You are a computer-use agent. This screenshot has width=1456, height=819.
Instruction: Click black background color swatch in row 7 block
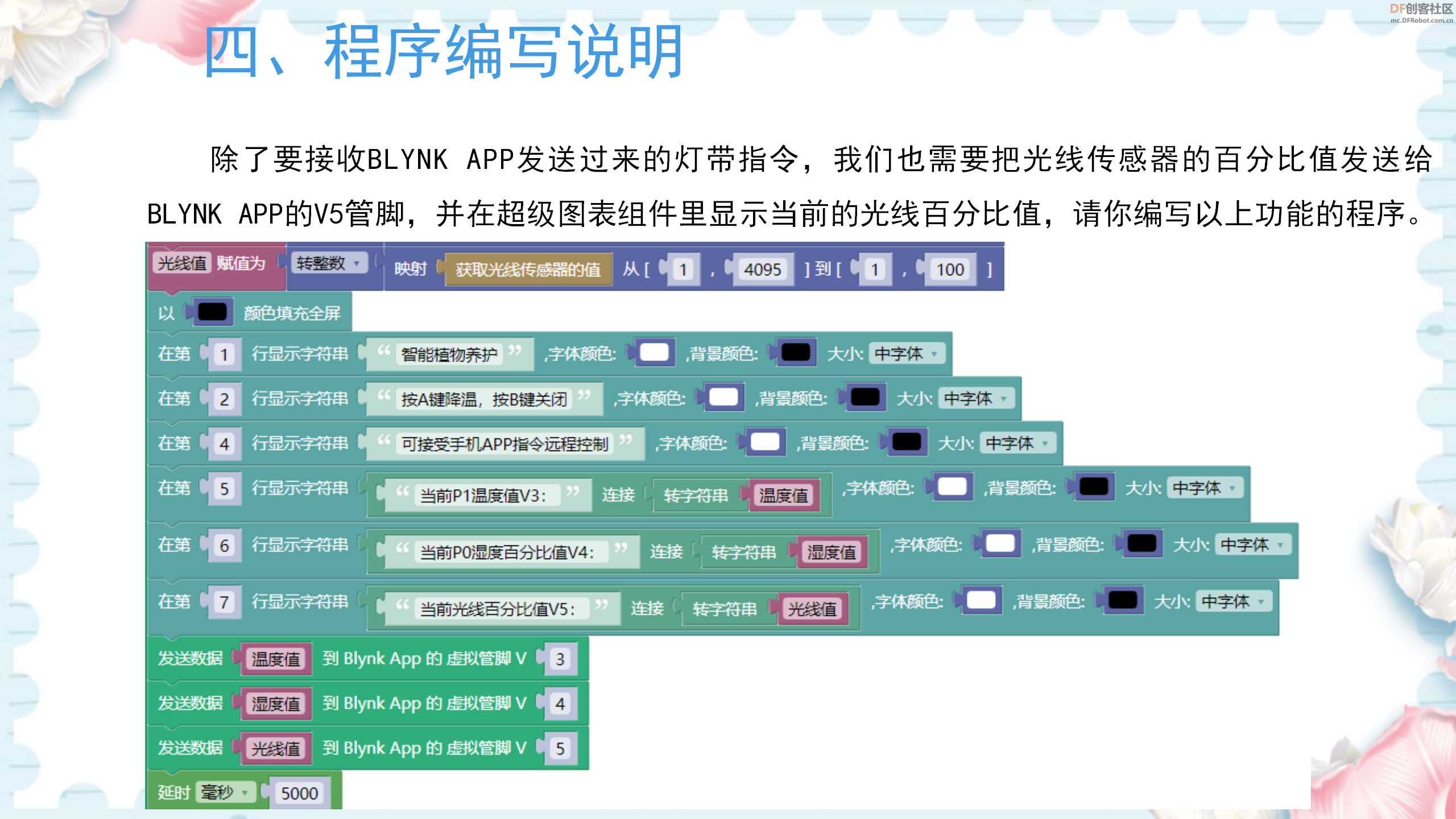click(1123, 600)
